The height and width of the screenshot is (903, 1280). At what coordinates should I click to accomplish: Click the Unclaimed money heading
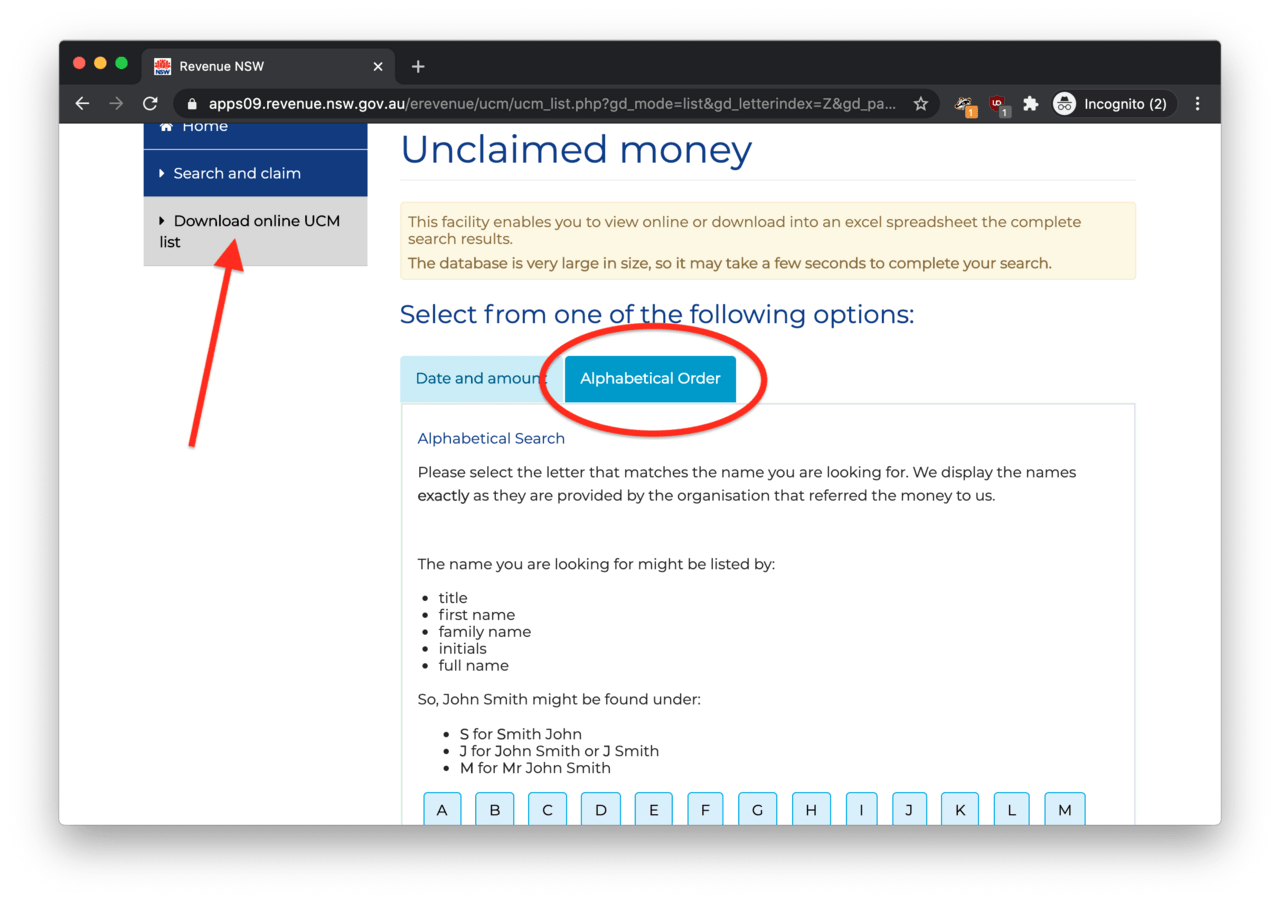pyautogui.click(x=576, y=150)
